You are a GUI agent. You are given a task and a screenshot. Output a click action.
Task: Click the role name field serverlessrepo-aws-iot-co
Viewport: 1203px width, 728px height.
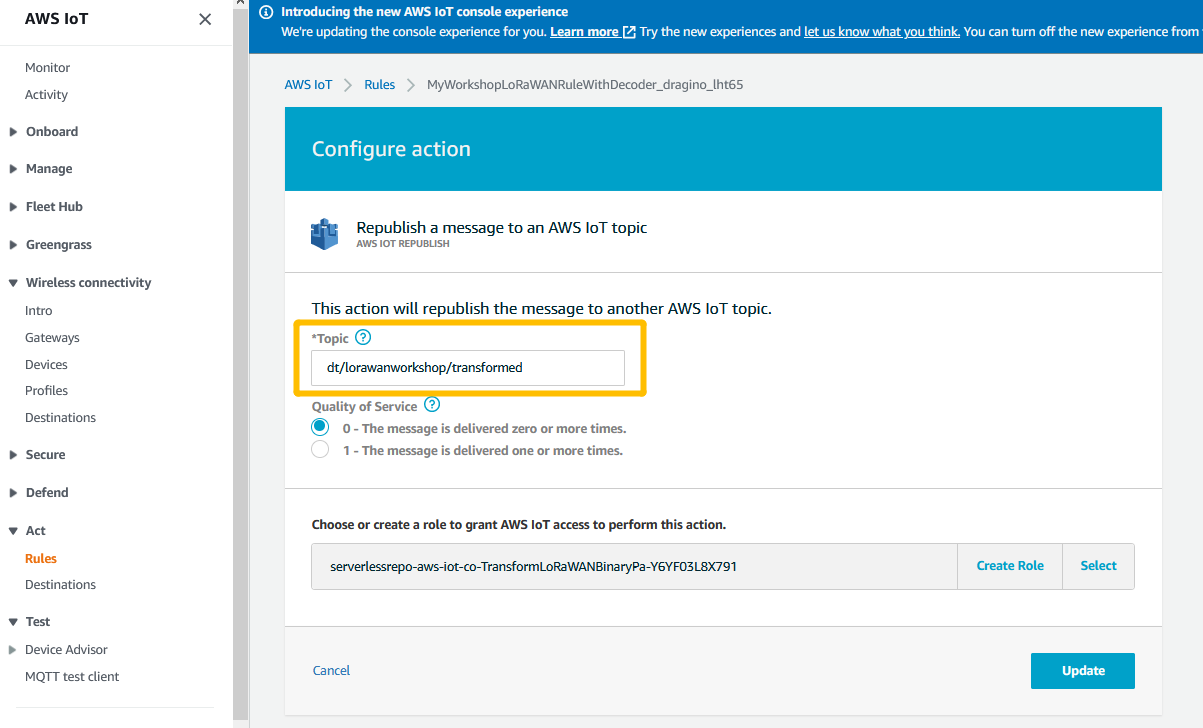[x=634, y=566]
